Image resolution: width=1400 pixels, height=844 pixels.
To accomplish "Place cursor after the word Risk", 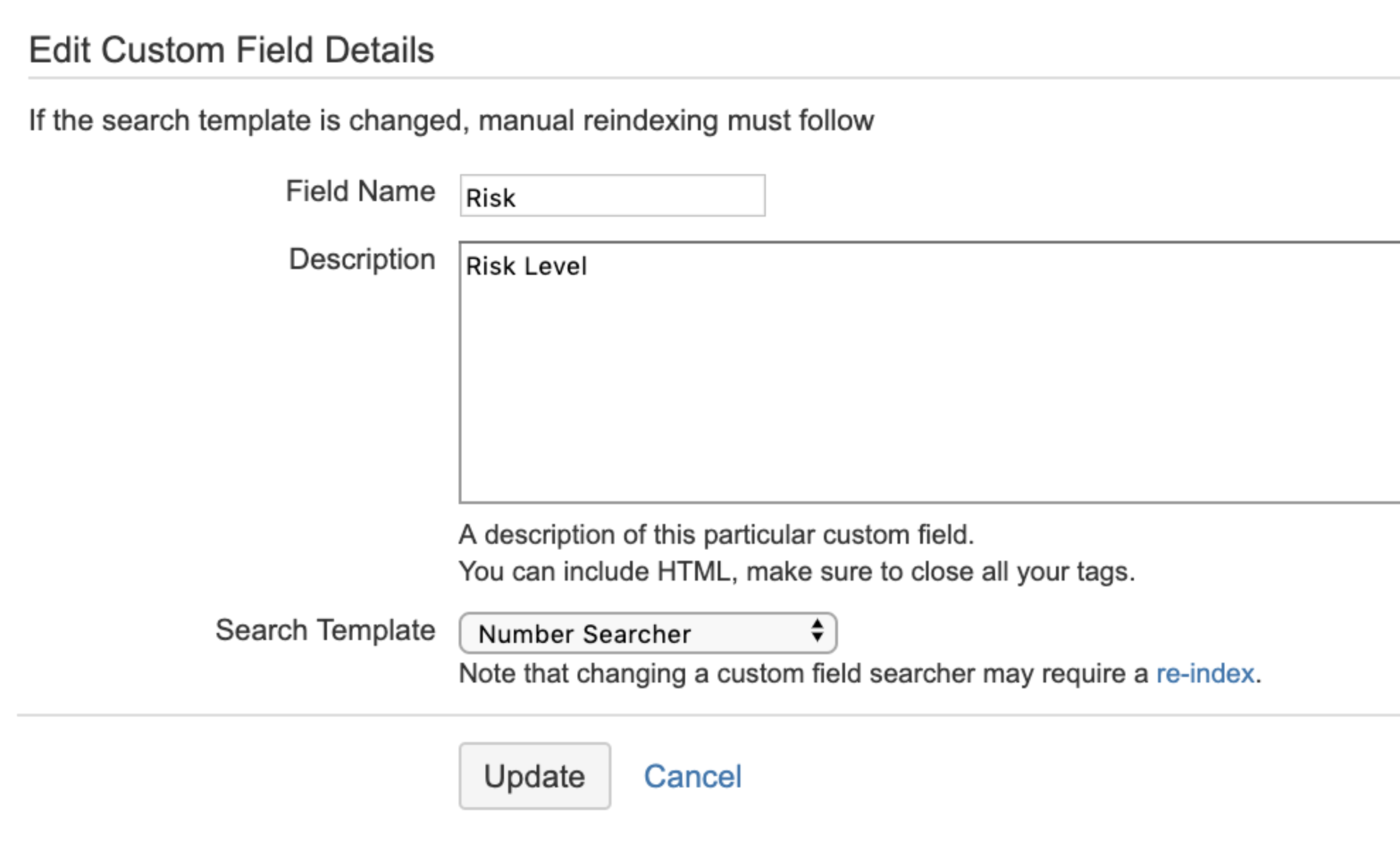I will [x=517, y=198].
